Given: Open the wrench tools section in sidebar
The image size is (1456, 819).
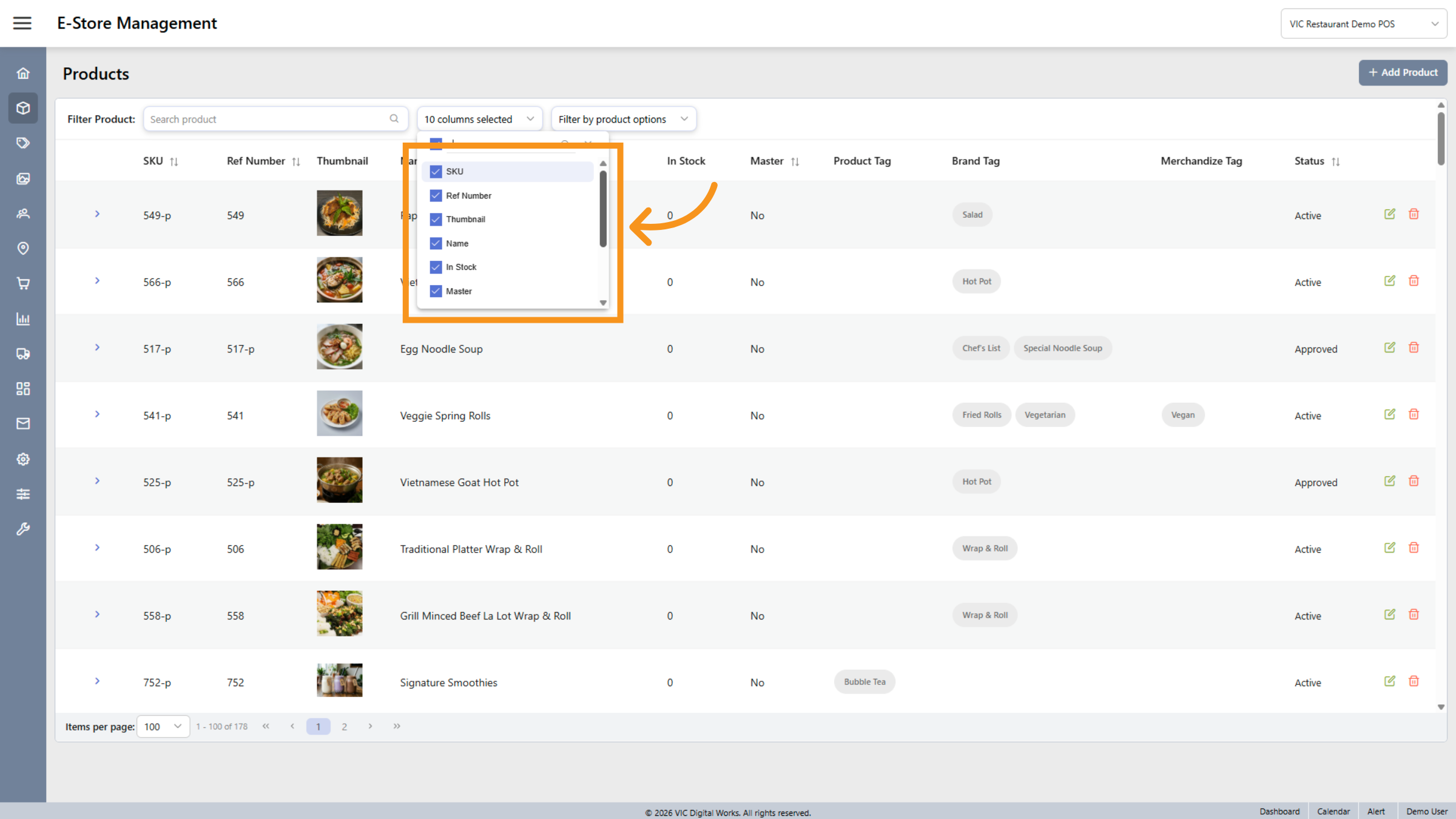Looking at the screenshot, I should point(23,528).
